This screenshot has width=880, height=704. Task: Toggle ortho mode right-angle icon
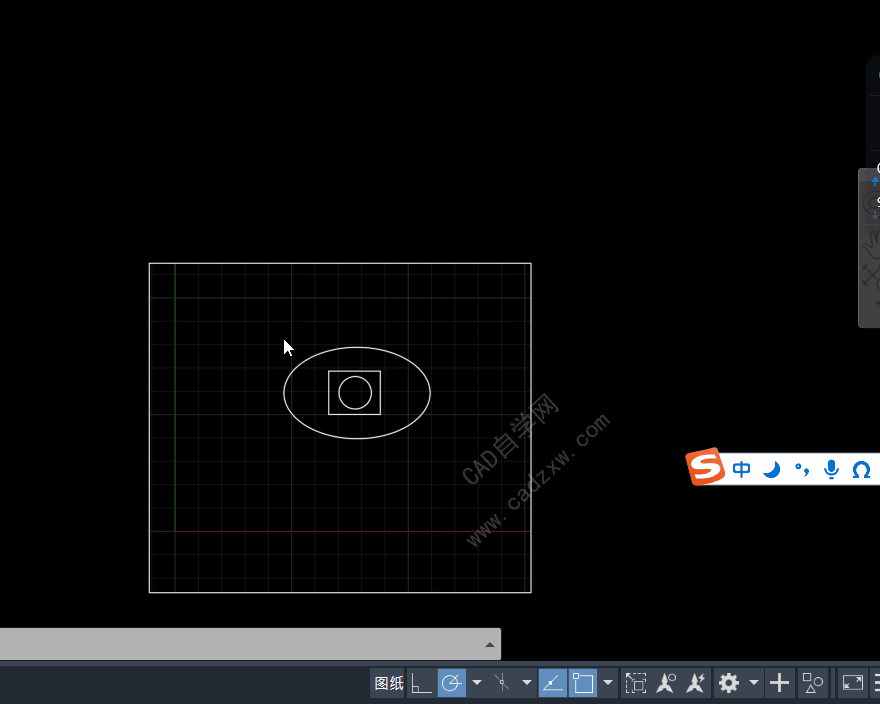pyautogui.click(x=421, y=683)
